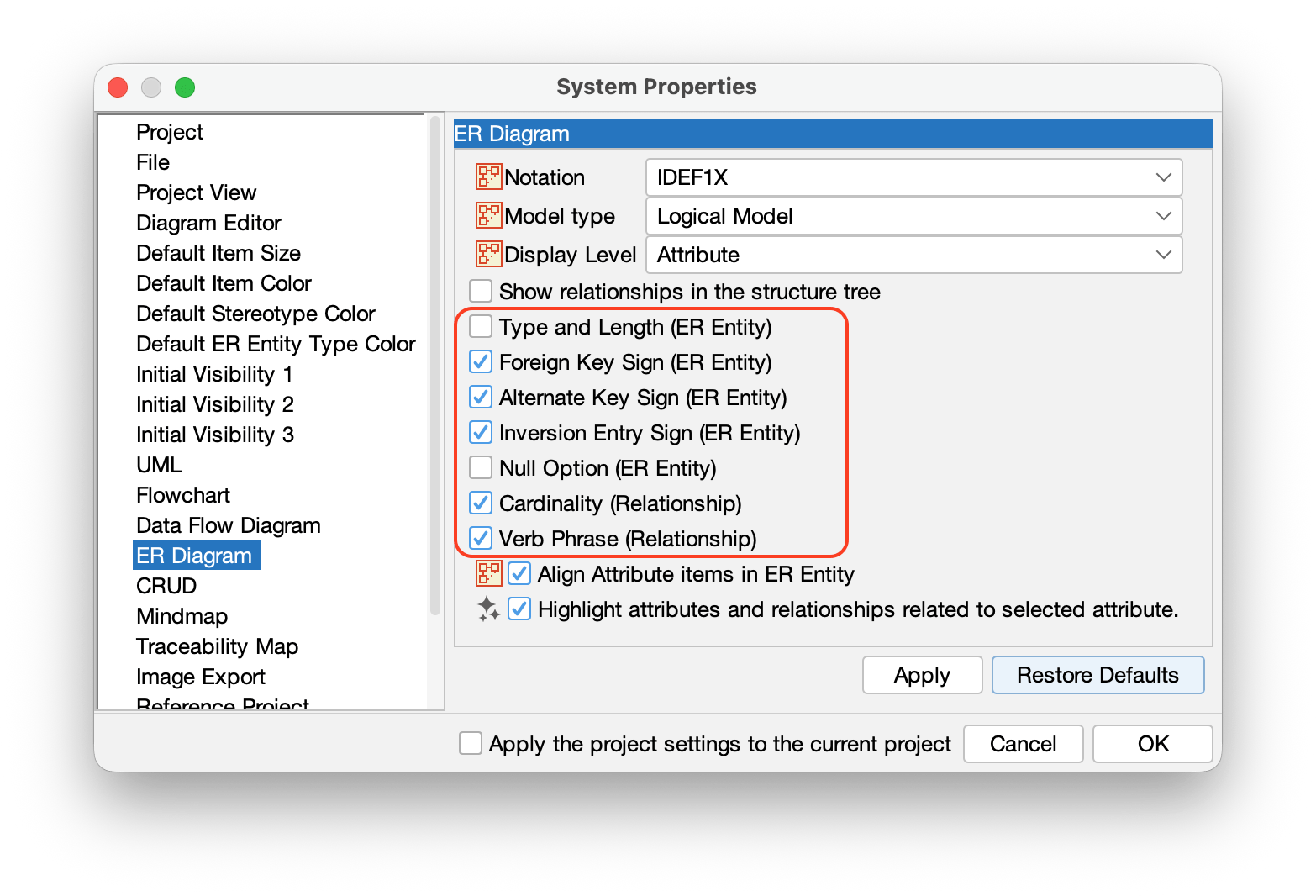Enable Type and Length (ER Entity)
Image resolution: width=1316 pixels, height=896 pixels.
pyautogui.click(x=480, y=326)
